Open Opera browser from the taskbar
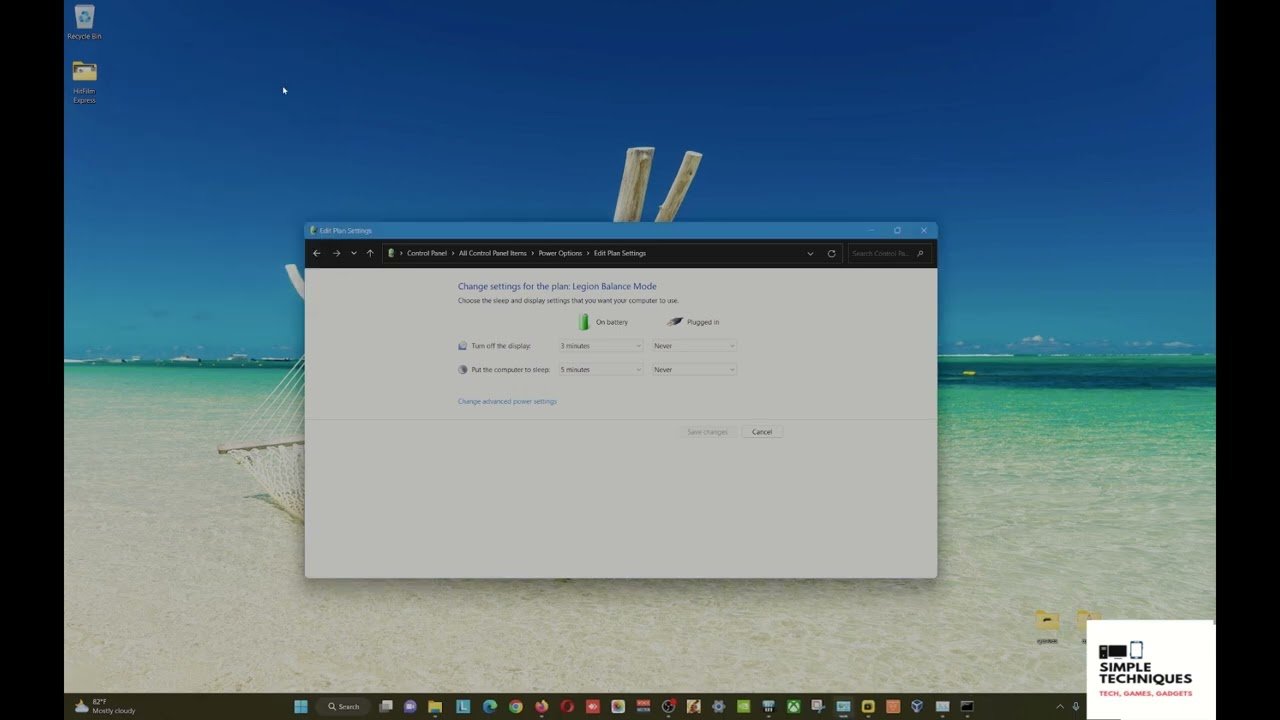Viewport: 1280px width, 720px height. click(x=567, y=707)
